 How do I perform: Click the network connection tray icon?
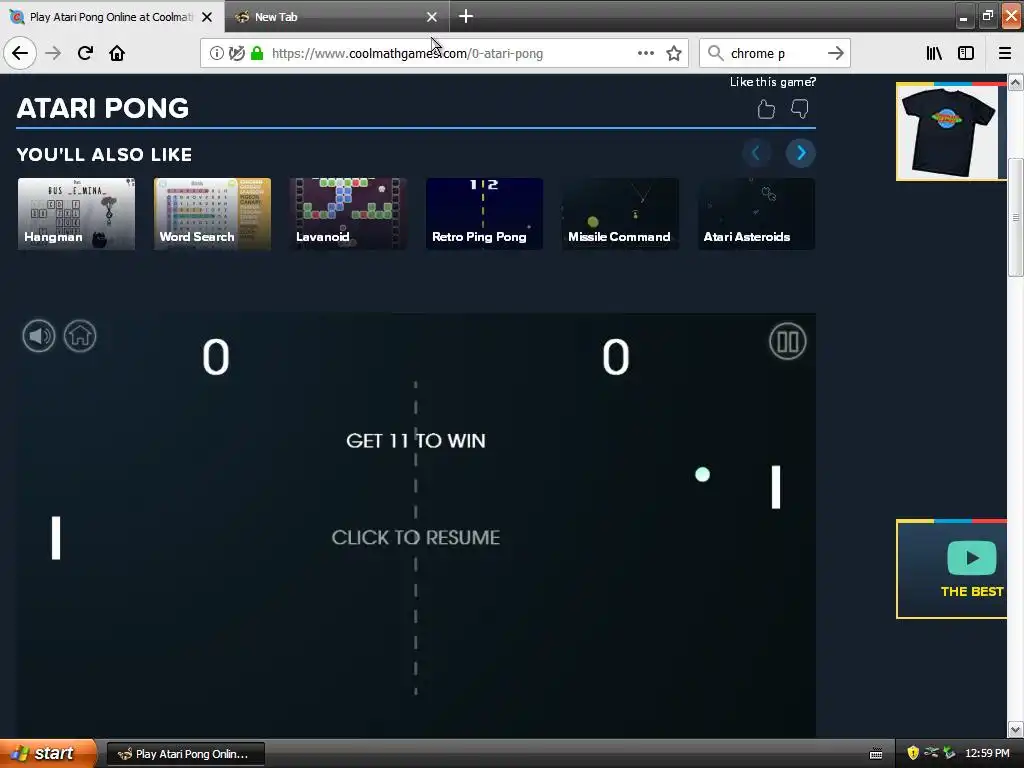point(931,753)
